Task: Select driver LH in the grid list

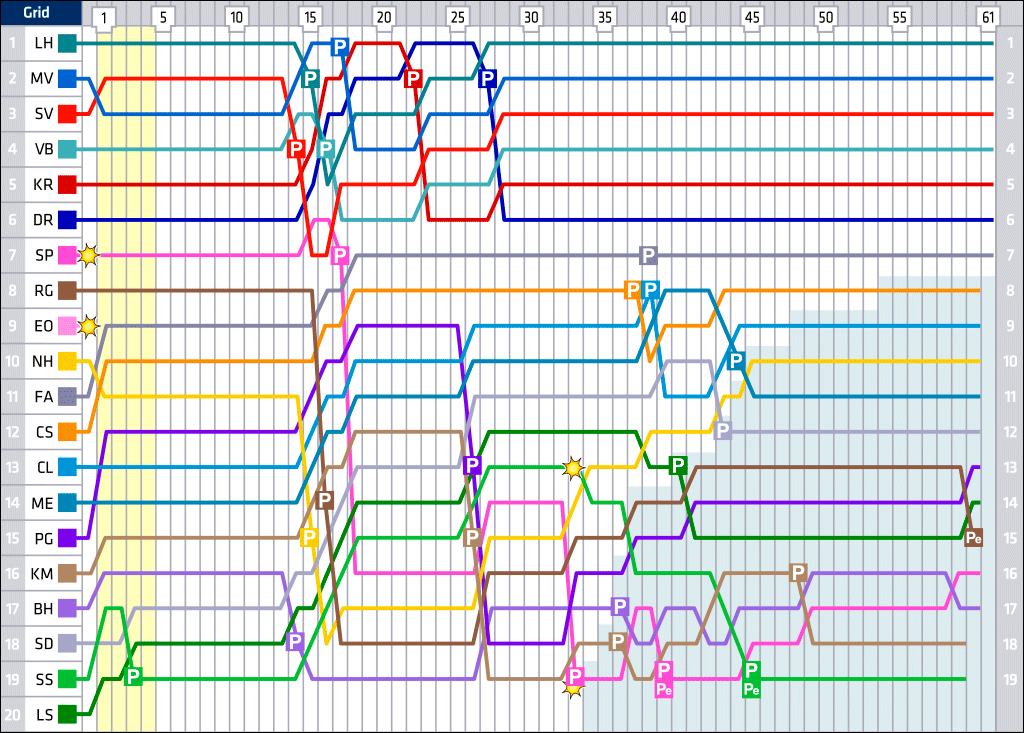Action: click(44, 43)
